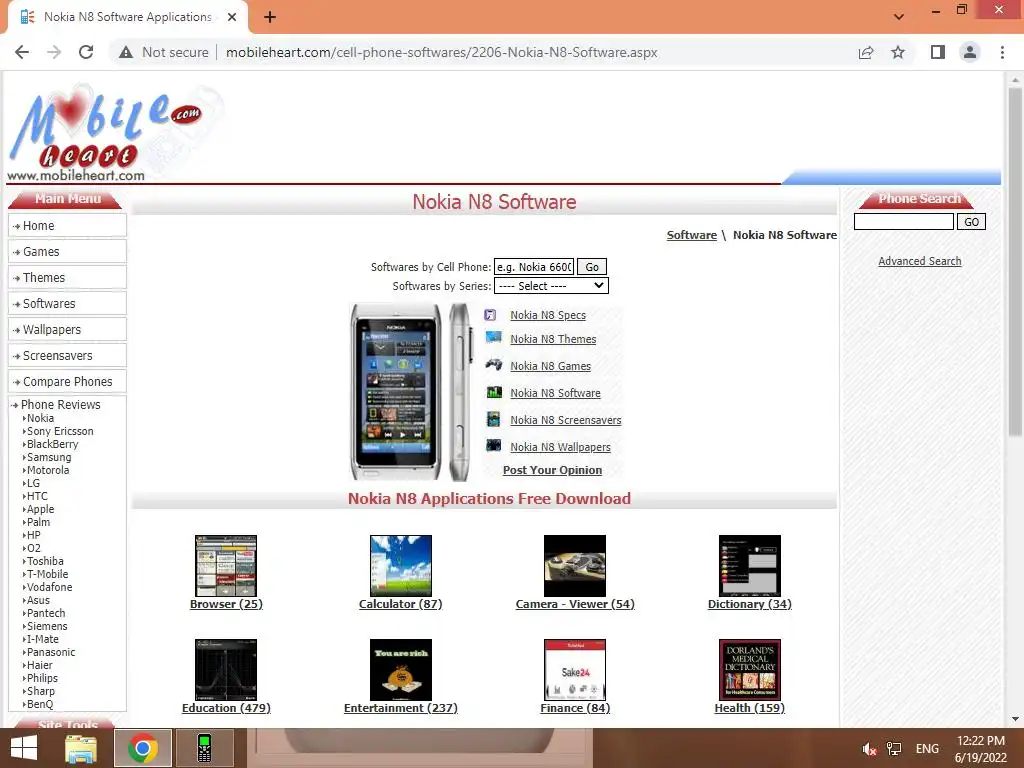
Task: Open the Nokia N8 Specs link
Action: point(548,315)
